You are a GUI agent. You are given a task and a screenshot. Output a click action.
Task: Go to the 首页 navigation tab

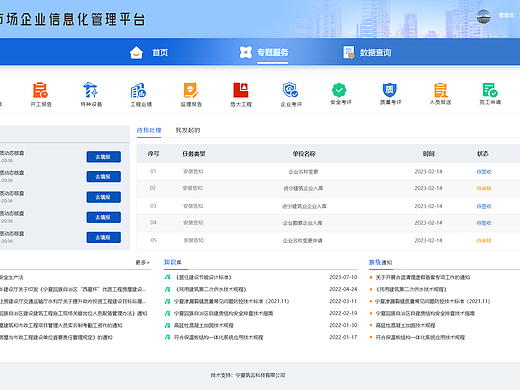tap(160, 53)
